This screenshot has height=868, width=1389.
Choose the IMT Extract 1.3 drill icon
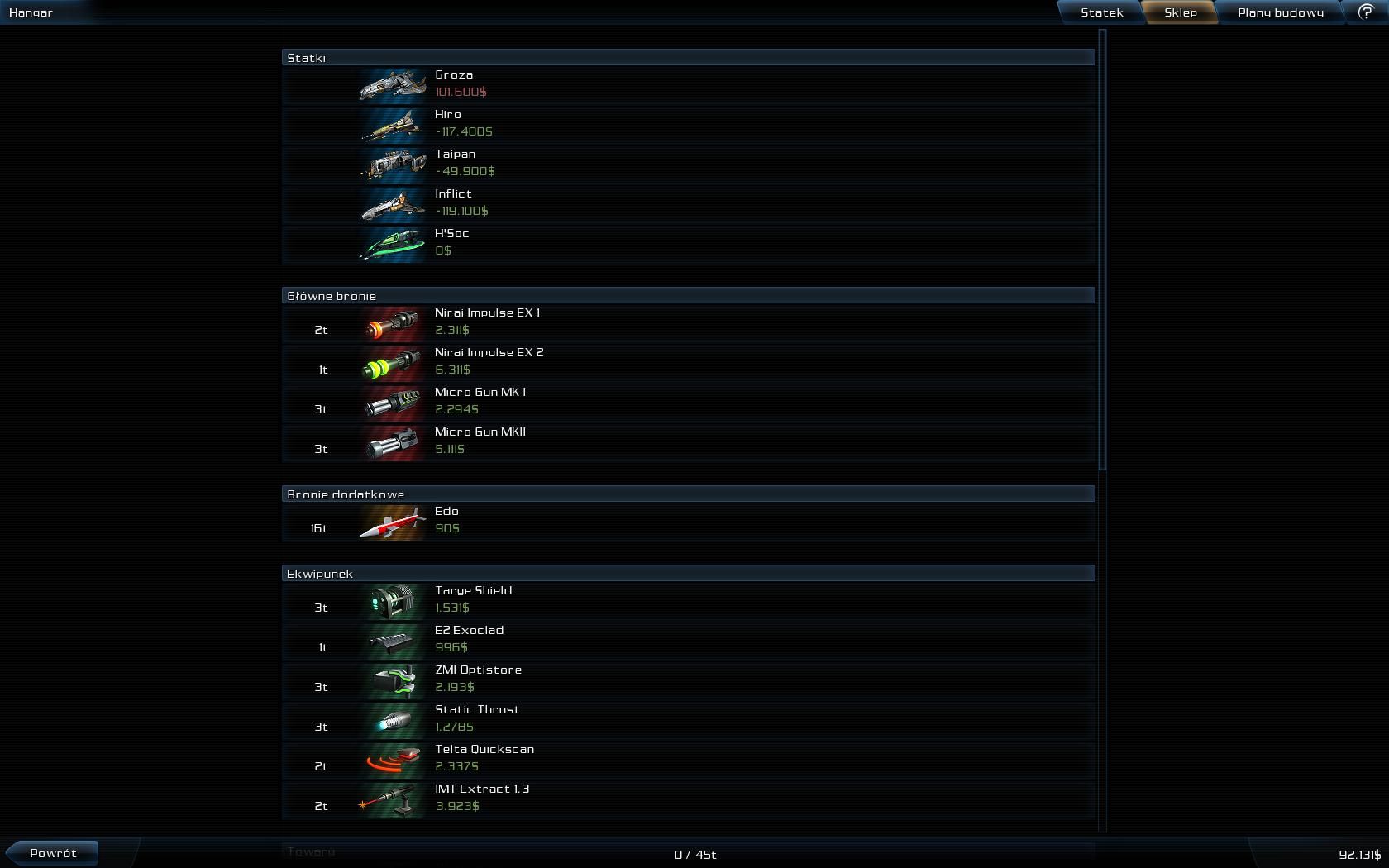click(393, 799)
